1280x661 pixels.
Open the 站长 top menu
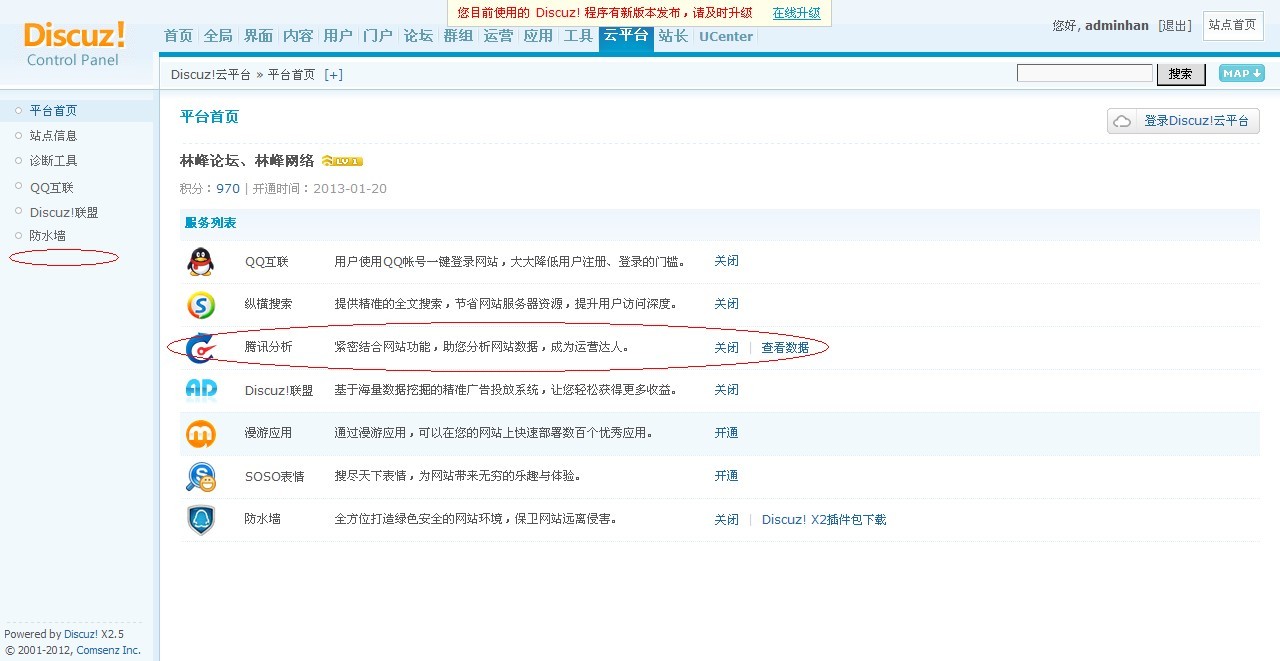673,36
